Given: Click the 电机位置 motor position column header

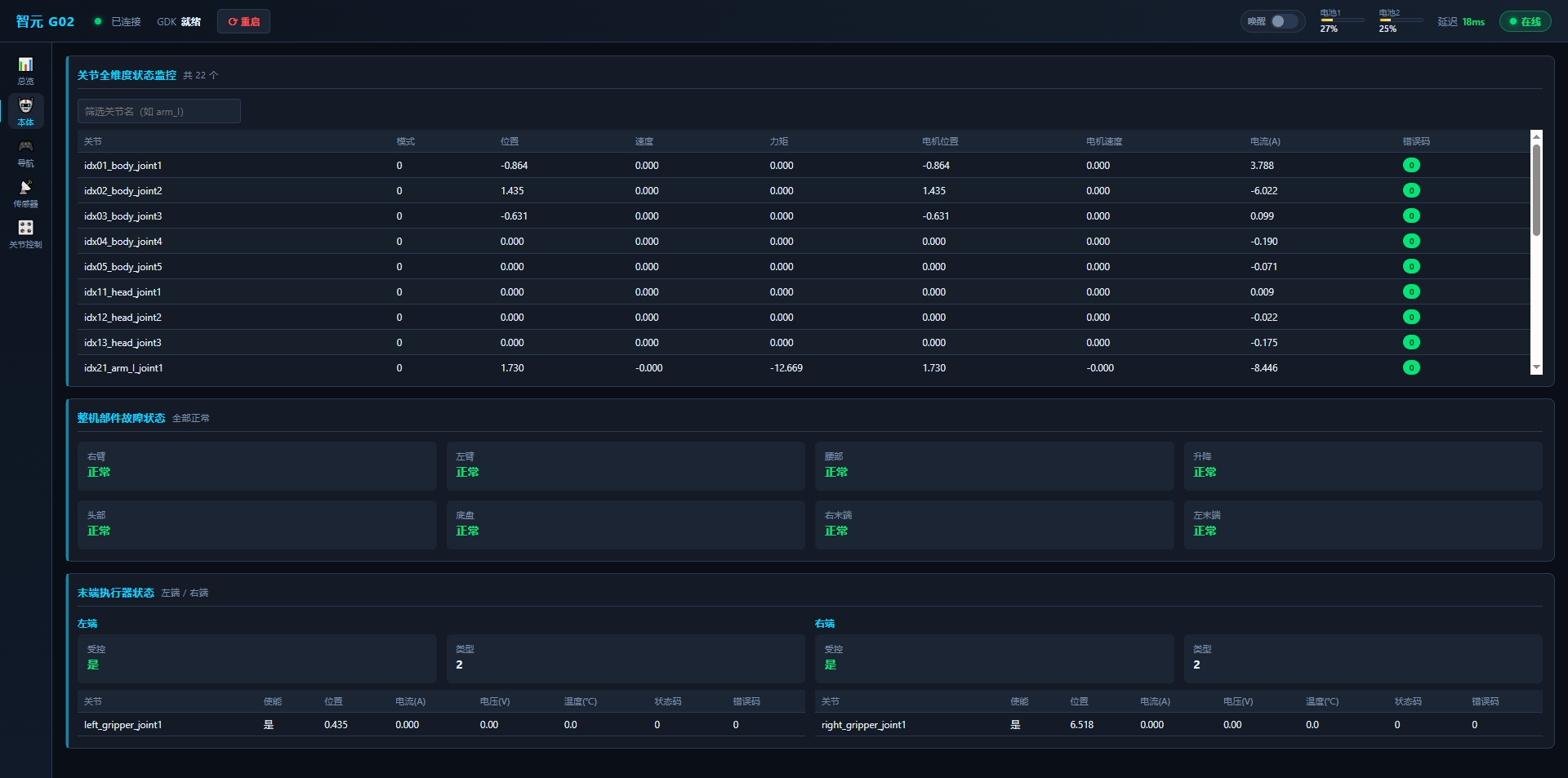Looking at the screenshot, I should pyautogui.click(x=940, y=141).
